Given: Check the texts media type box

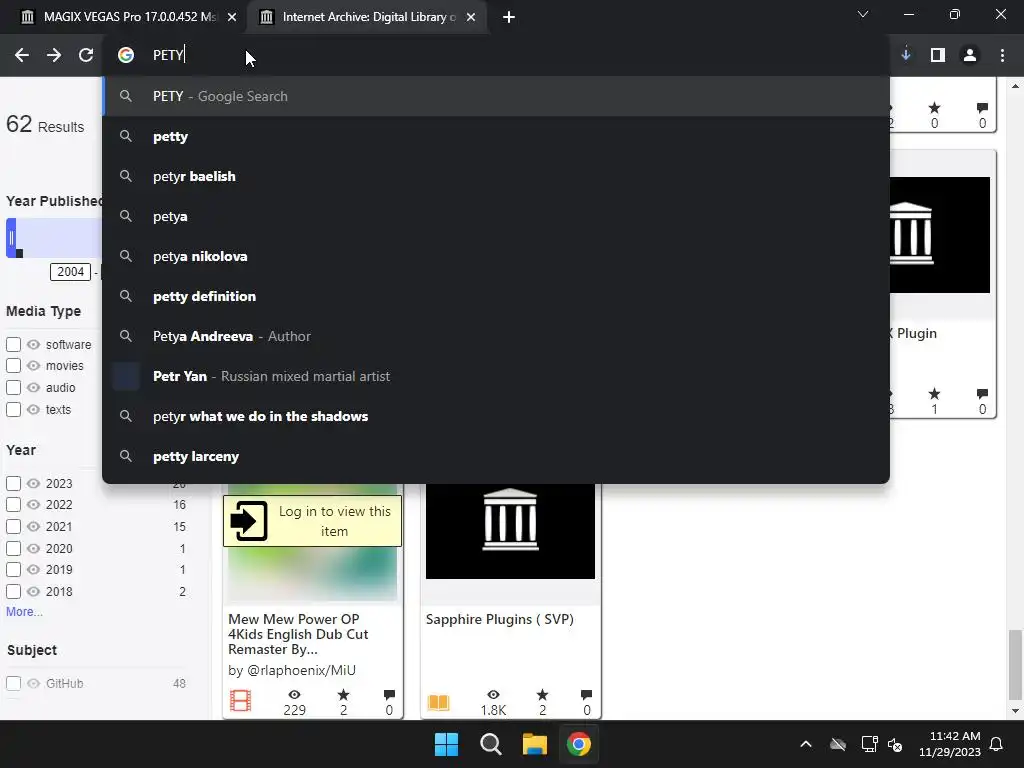Looking at the screenshot, I should pos(13,409).
